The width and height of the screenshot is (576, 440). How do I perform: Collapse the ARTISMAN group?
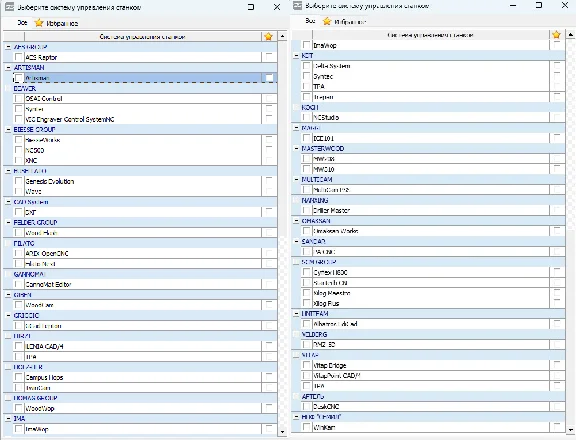[8, 68]
